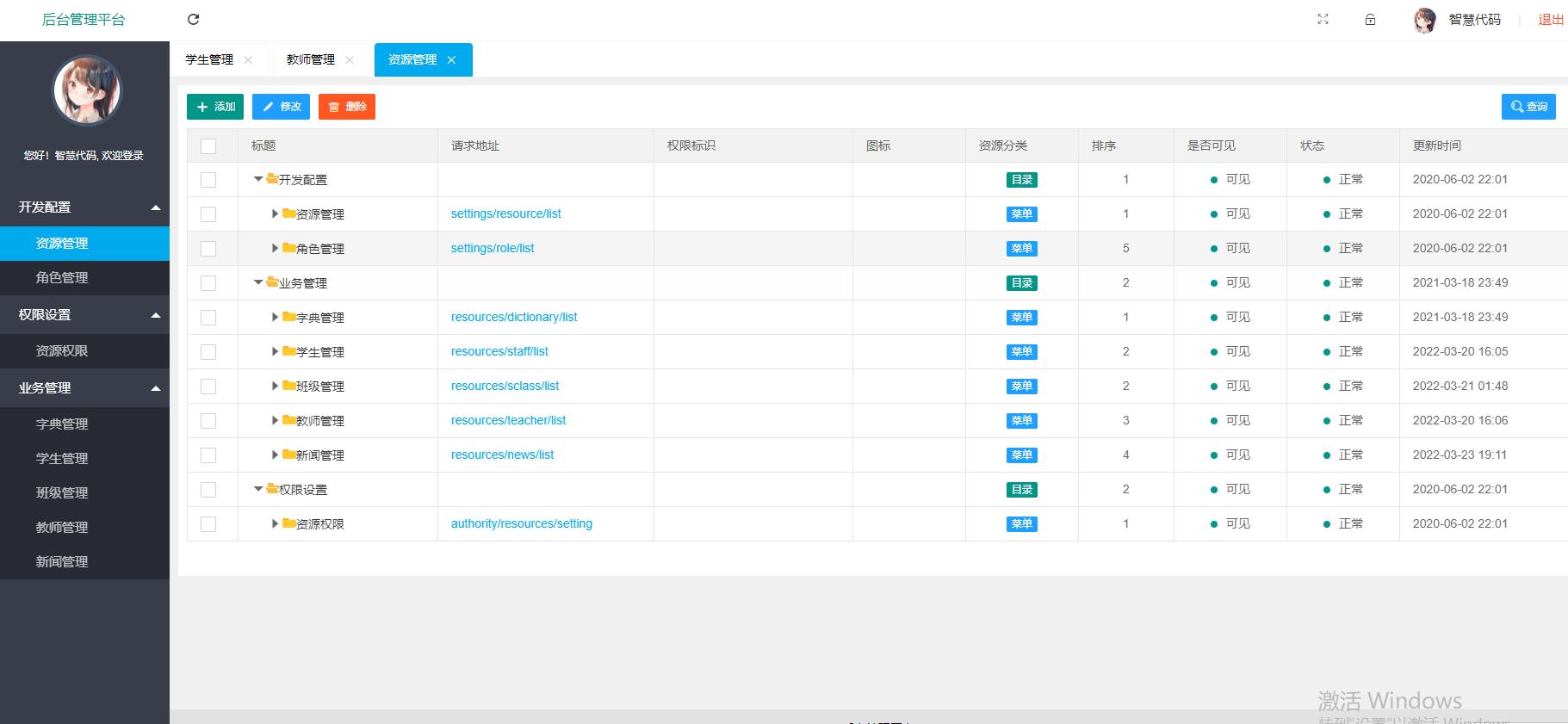
Task: Click the 菜单 badge in 班级管理 row
Action: pyautogui.click(x=1022, y=387)
